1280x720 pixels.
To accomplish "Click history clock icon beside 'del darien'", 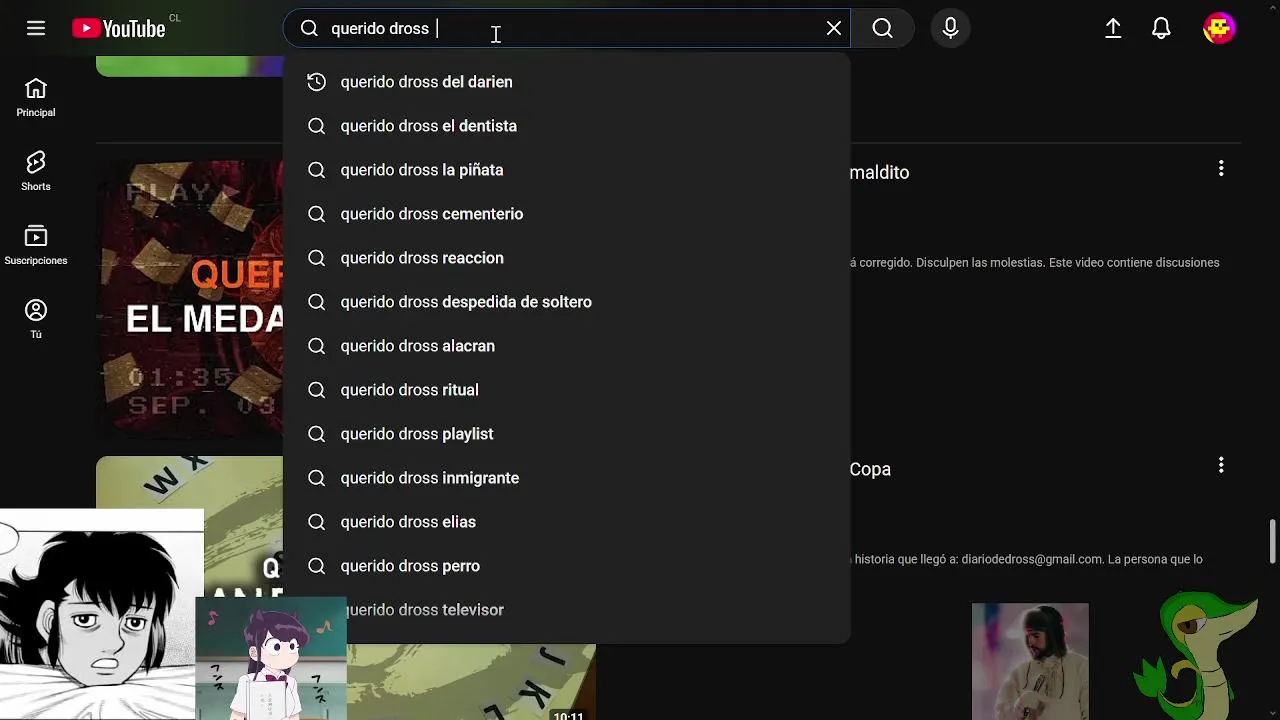I will 316,82.
